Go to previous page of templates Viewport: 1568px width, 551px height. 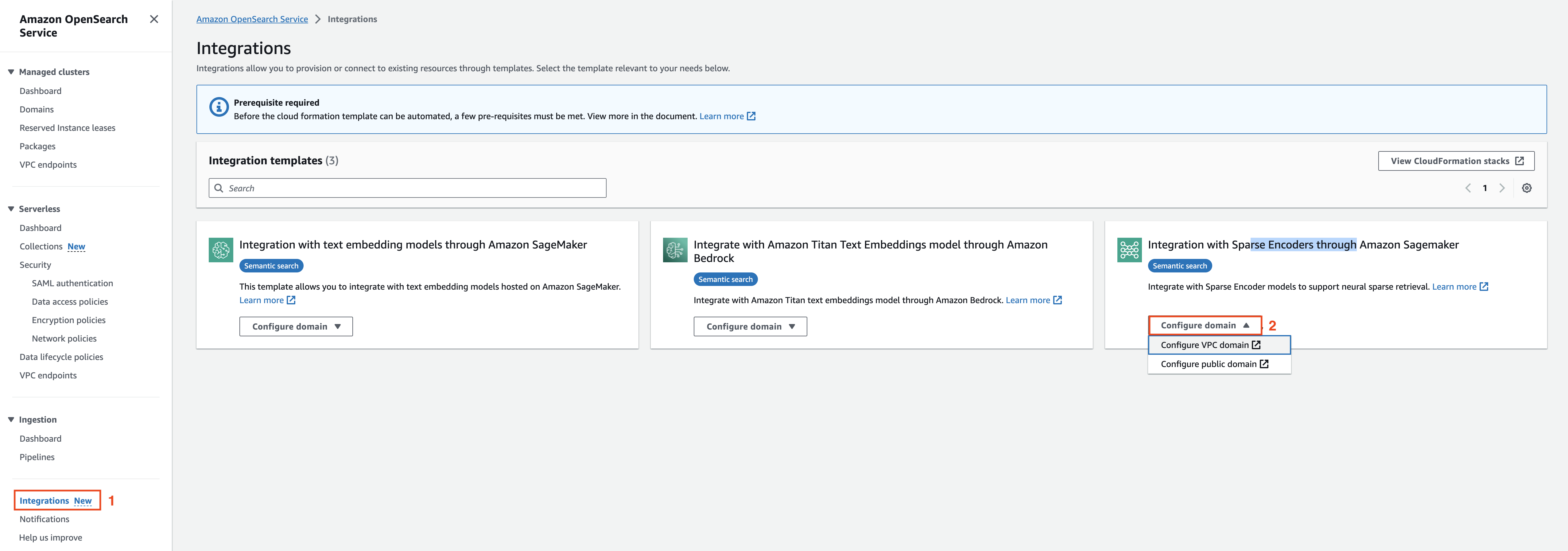(1468, 188)
